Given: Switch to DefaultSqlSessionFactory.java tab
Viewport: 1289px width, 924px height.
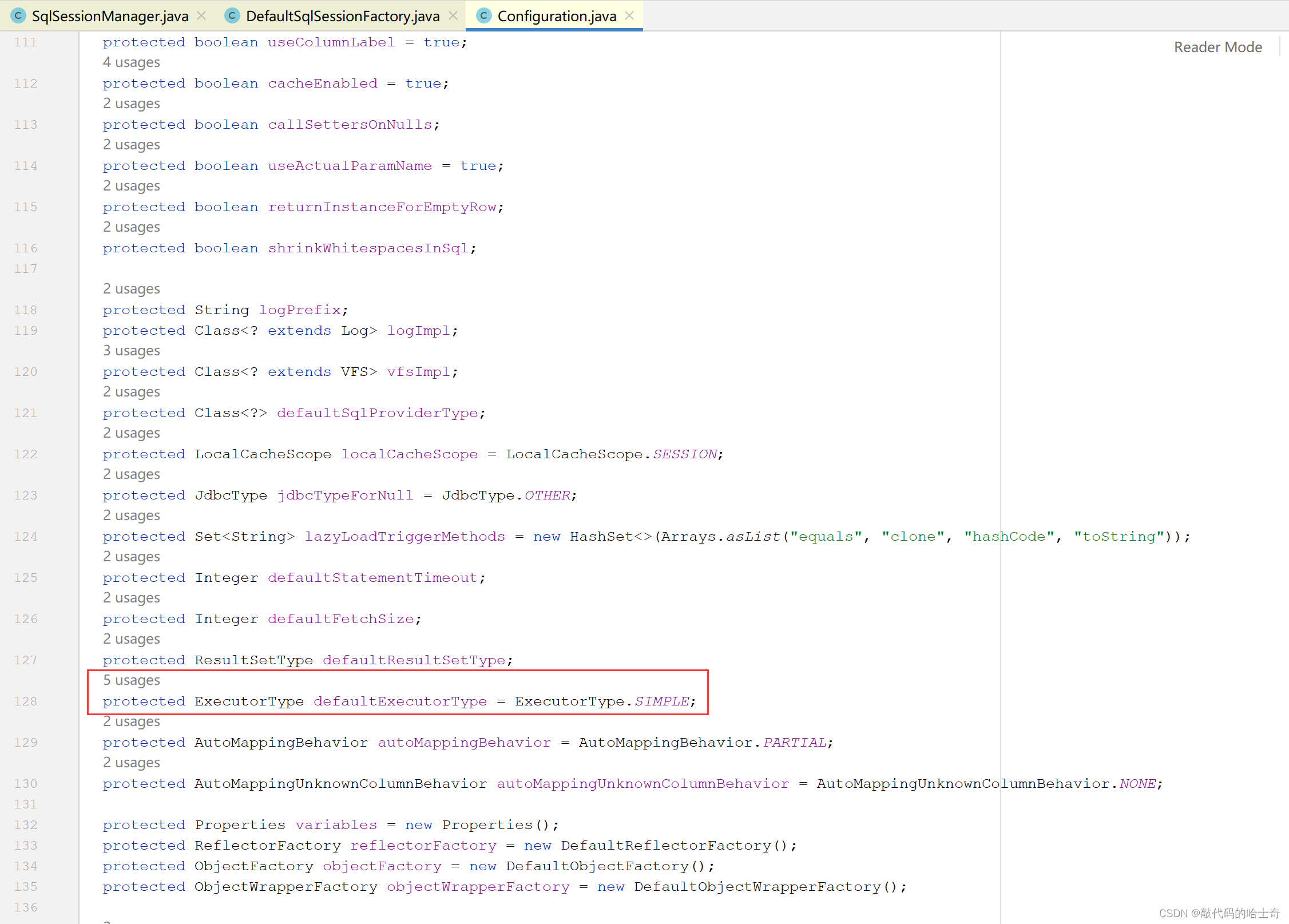Looking at the screenshot, I should click(342, 16).
